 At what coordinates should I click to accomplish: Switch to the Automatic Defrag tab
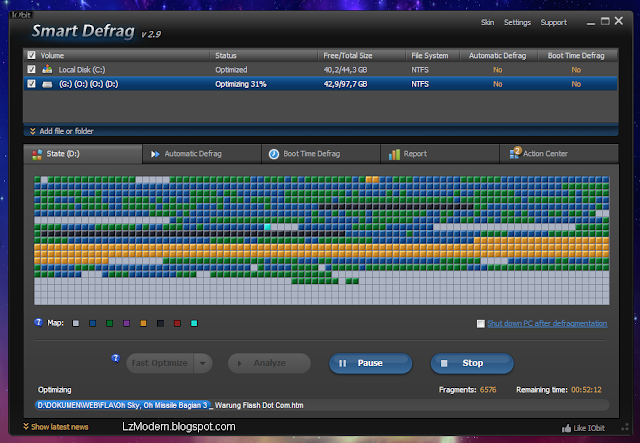click(202, 154)
